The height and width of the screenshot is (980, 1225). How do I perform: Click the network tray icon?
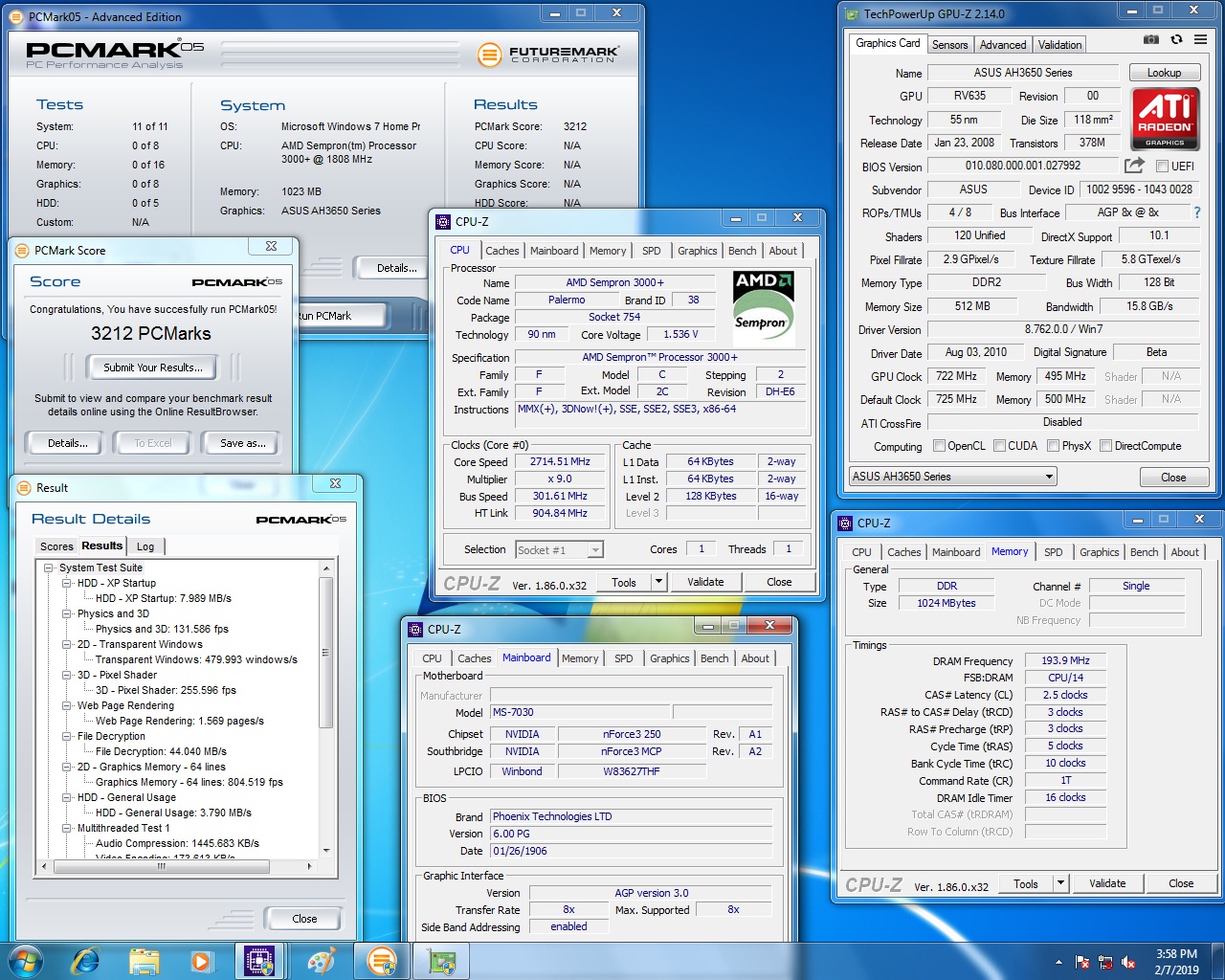1105,962
